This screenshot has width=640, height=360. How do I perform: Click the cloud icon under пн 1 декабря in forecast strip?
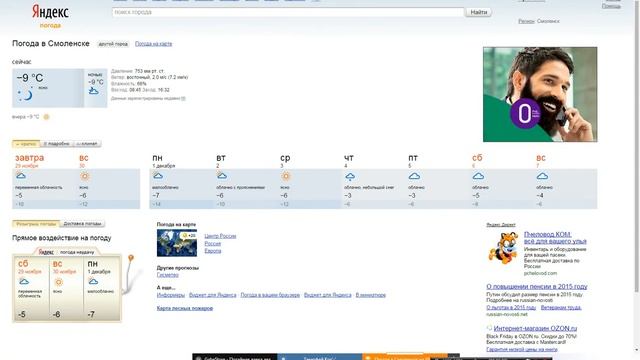point(158,176)
